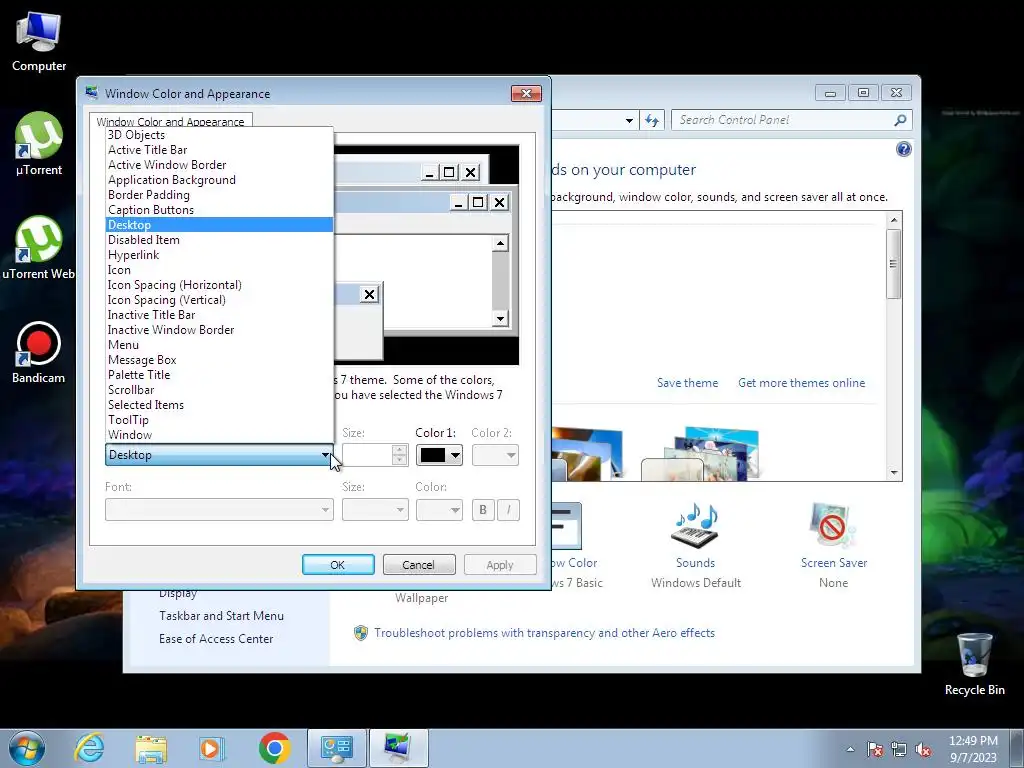This screenshot has width=1024, height=768.
Task: Select the highlighted Desktop list entry
Action: click(219, 225)
